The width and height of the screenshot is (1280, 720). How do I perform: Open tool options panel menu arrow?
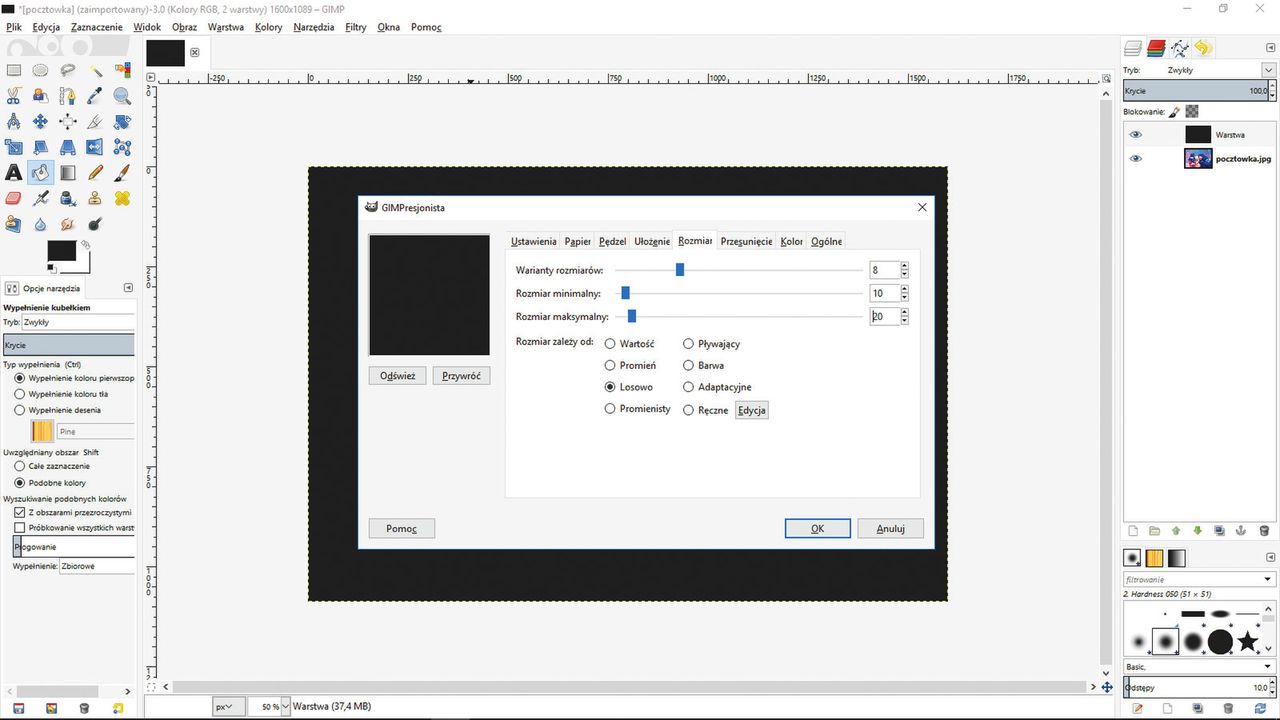click(127, 288)
